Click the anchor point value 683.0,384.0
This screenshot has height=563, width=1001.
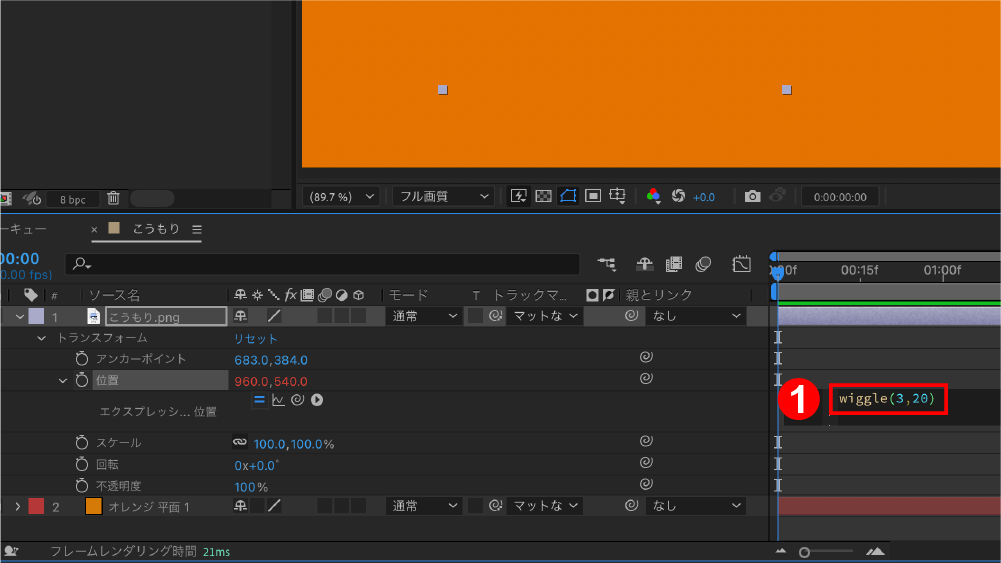point(271,360)
